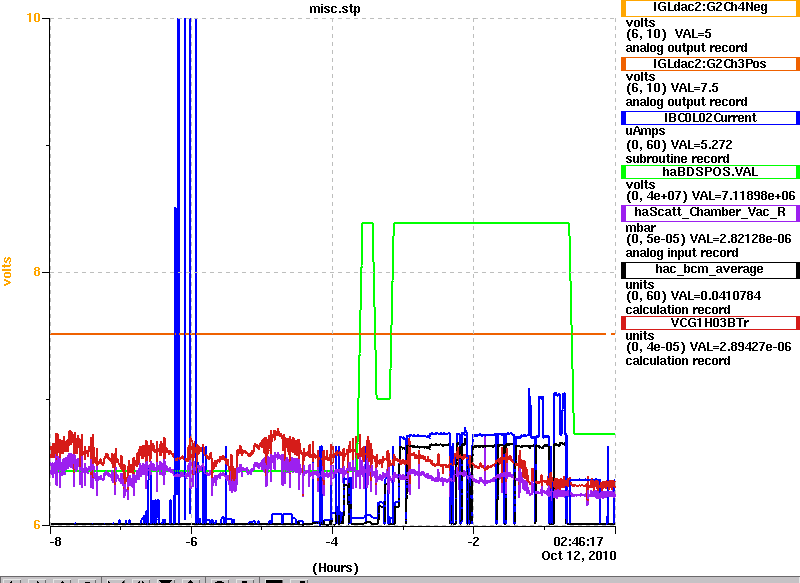Viewport: 800px width, 583px height.
Task: Select the VCG1H03BTr legend entry
Action: (x=710, y=323)
